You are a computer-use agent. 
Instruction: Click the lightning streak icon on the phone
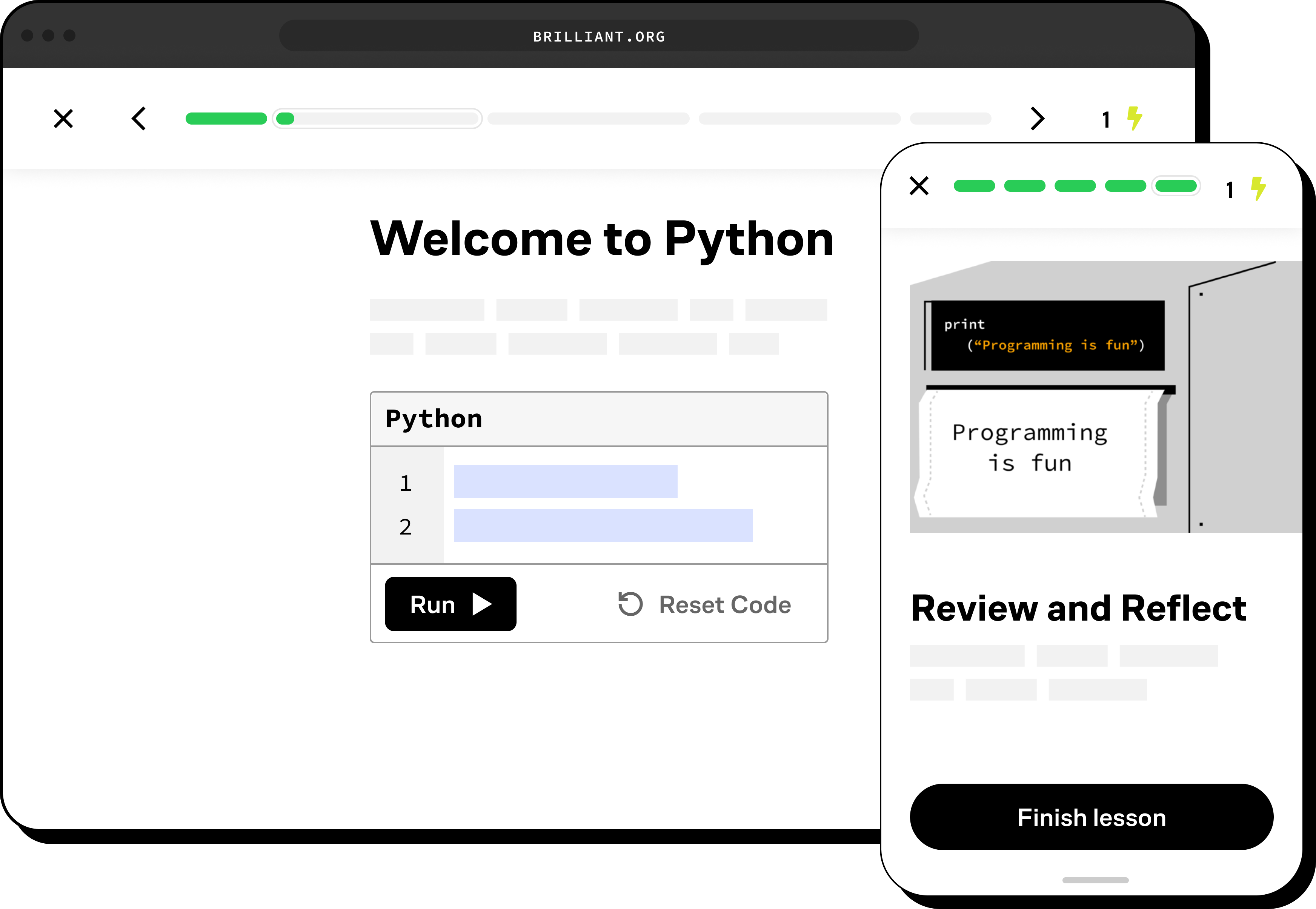click(1258, 188)
